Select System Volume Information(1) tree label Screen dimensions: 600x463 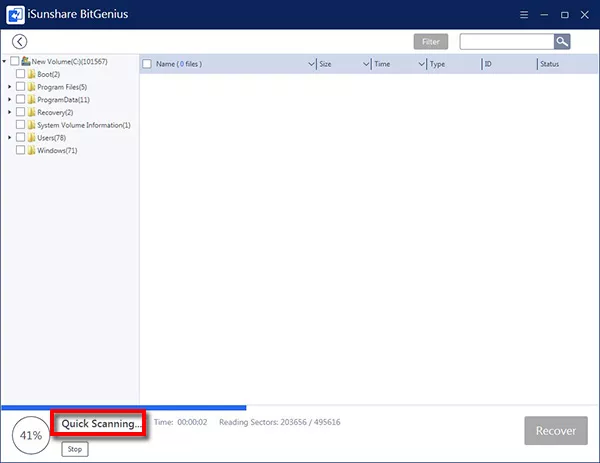(84, 125)
